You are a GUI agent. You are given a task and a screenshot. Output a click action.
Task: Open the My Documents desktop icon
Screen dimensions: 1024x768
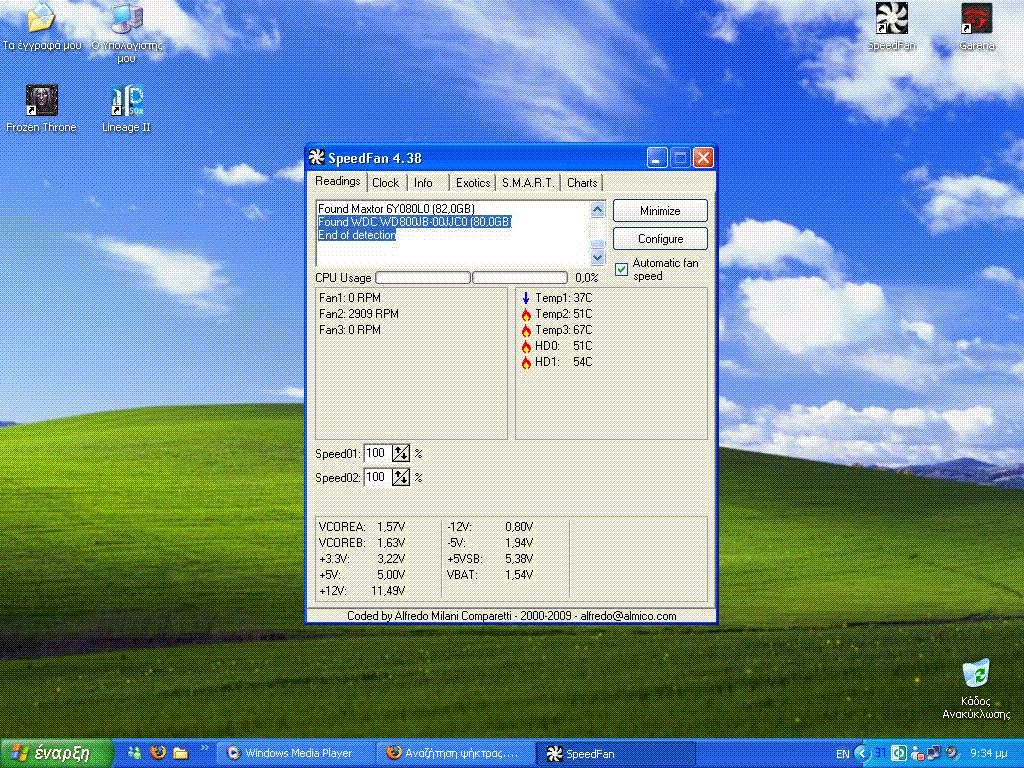(x=41, y=26)
